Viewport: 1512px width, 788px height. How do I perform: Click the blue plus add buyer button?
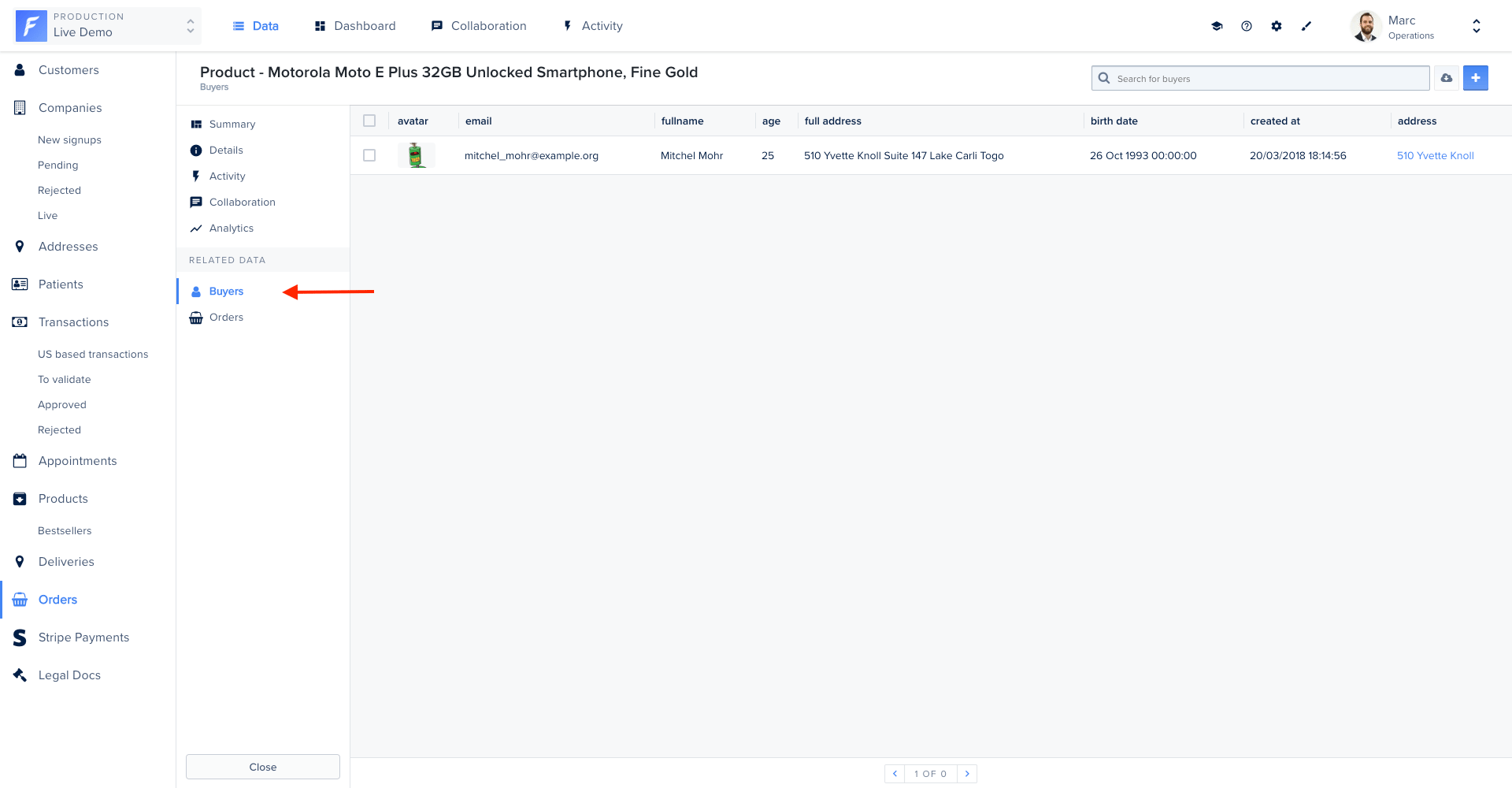[1476, 78]
